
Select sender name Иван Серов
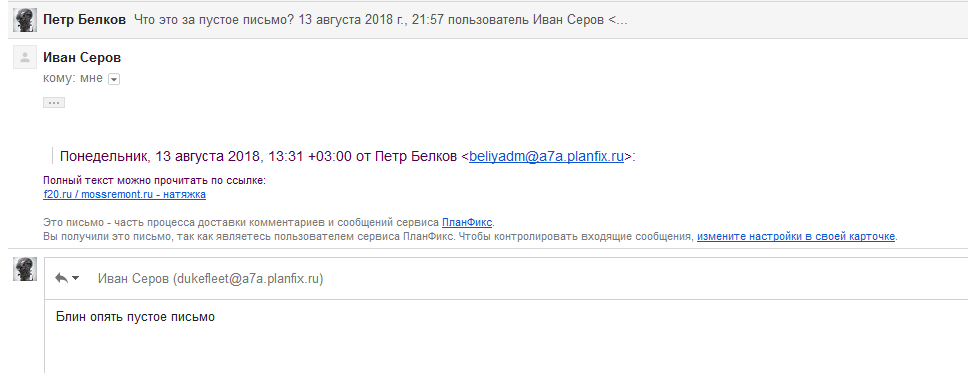tap(82, 58)
